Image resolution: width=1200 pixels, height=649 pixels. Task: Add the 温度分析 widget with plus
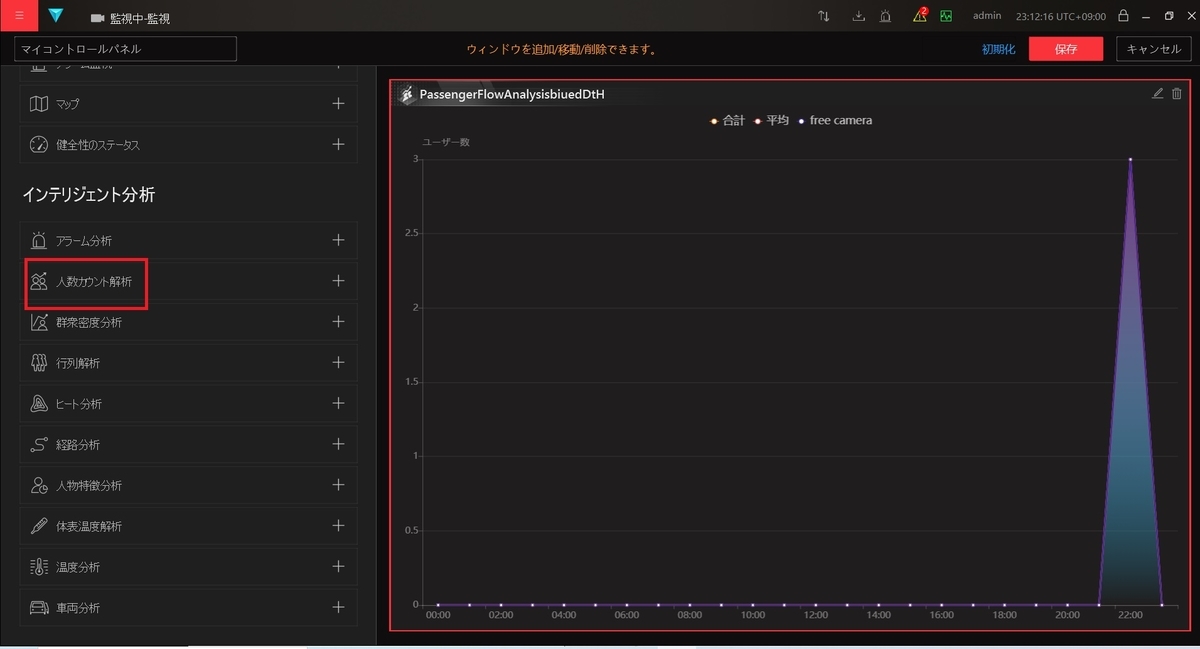[x=338, y=566]
